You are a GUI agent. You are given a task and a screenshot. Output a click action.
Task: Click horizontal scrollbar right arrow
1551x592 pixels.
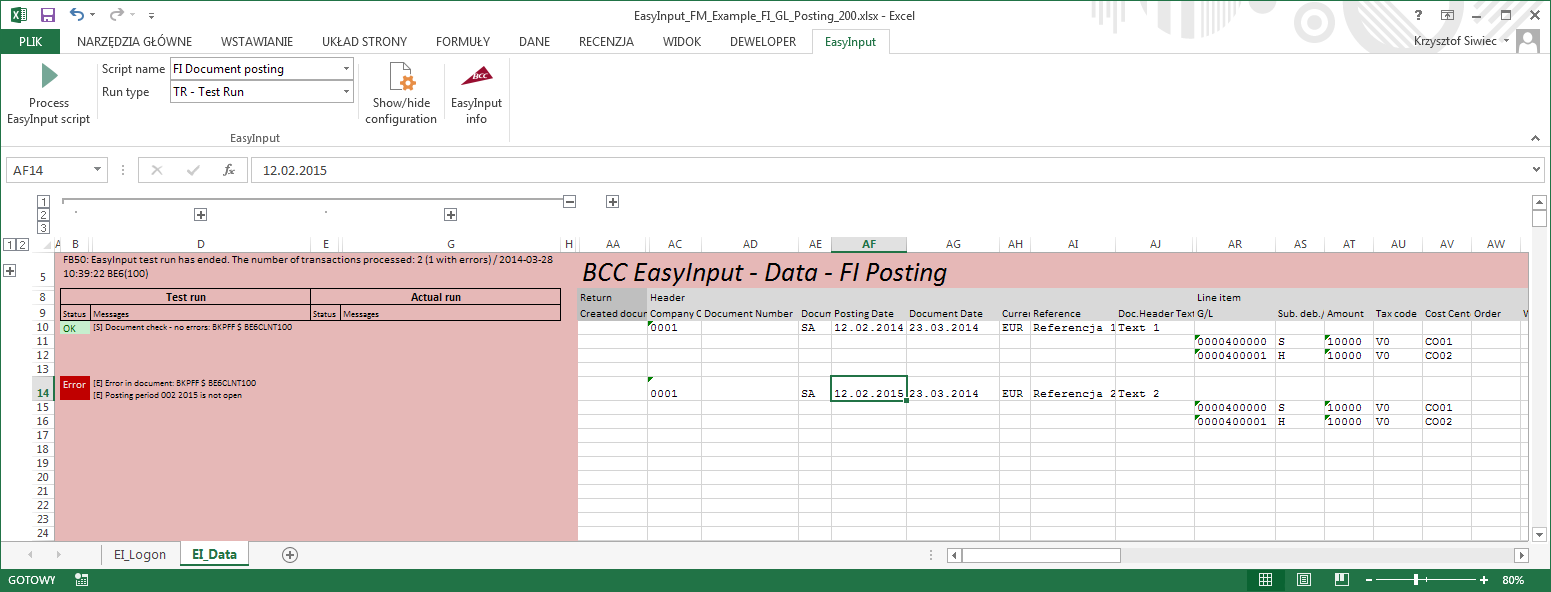[x=1521, y=555]
